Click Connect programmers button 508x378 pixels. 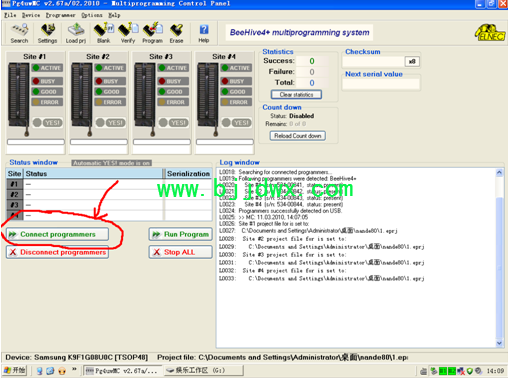(x=57, y=234)
